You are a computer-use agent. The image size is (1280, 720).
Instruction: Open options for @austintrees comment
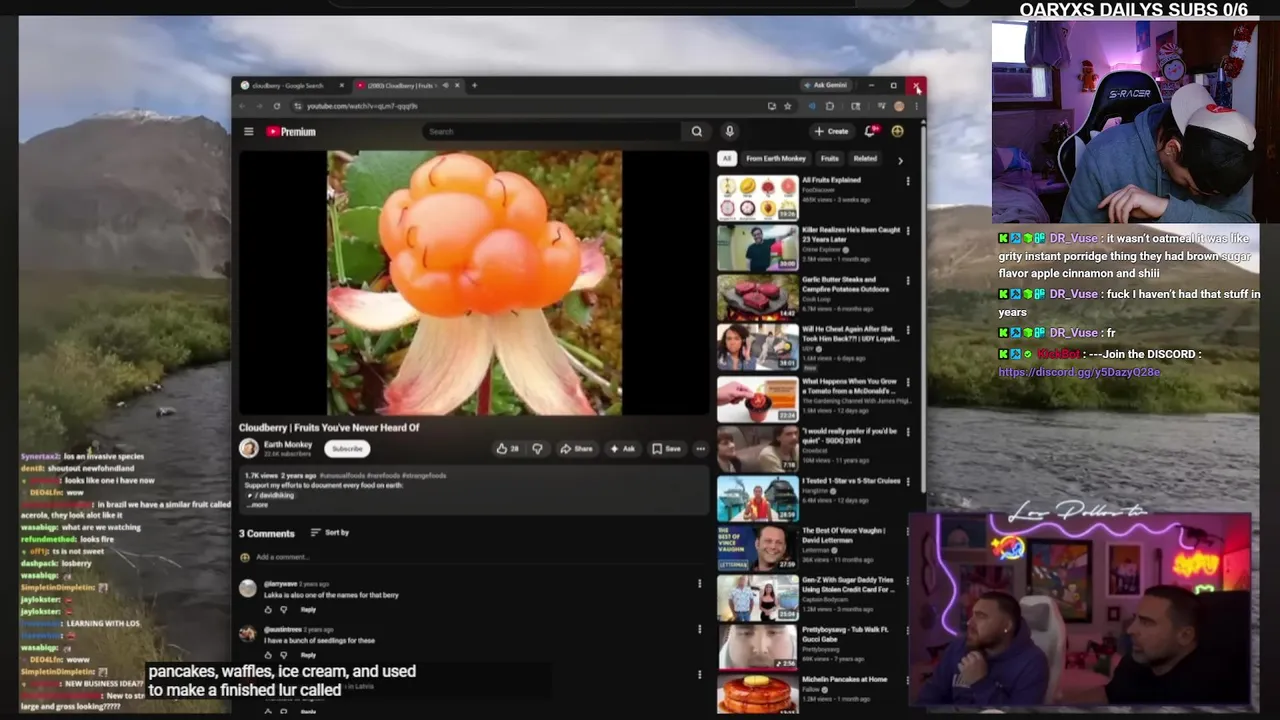tap(699, 629)
